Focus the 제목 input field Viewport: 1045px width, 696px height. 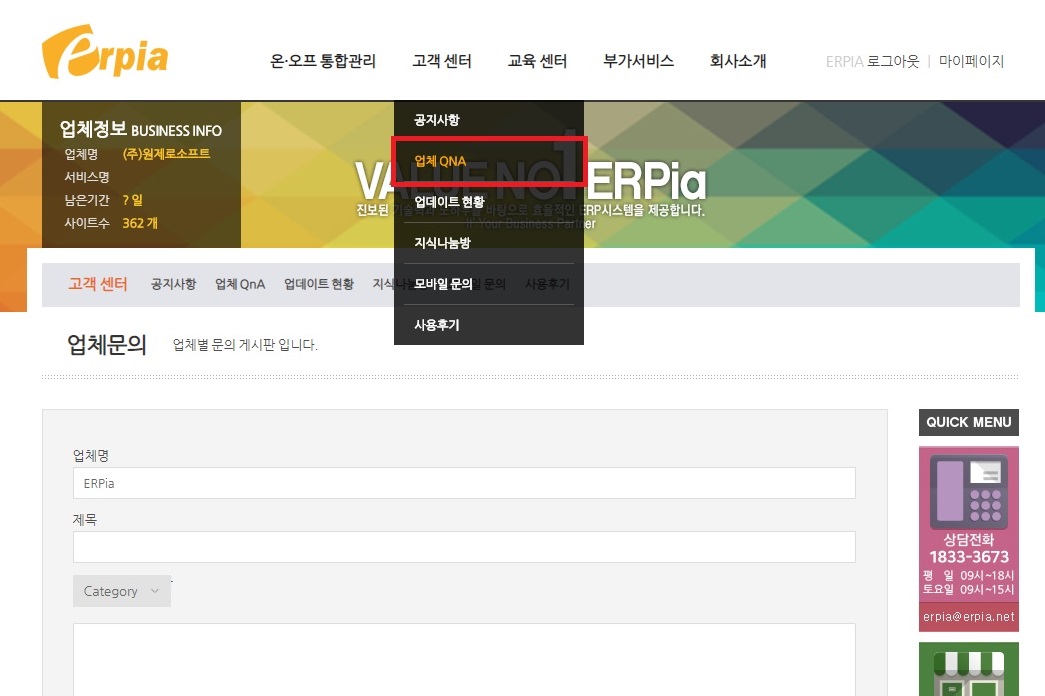point(464,547)
